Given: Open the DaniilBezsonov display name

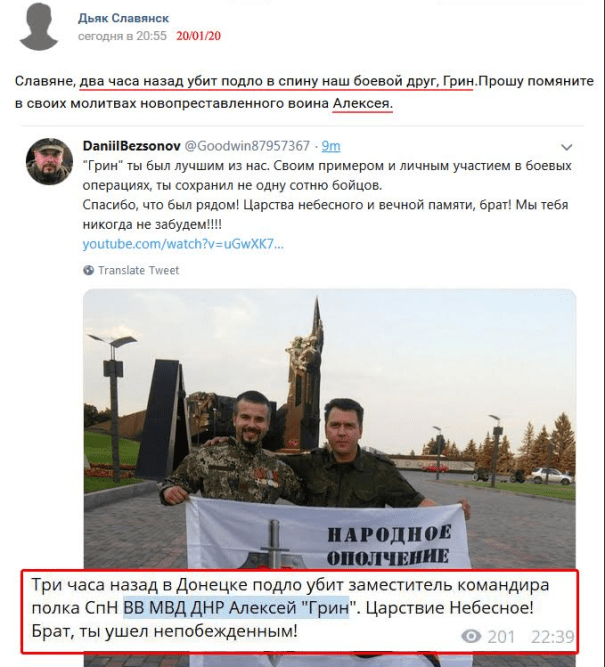Looking at the screenshot, I should 131,146.
